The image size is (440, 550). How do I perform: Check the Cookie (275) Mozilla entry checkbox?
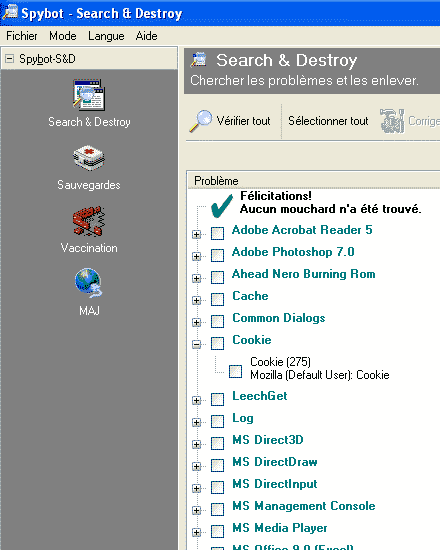(235, 371)
